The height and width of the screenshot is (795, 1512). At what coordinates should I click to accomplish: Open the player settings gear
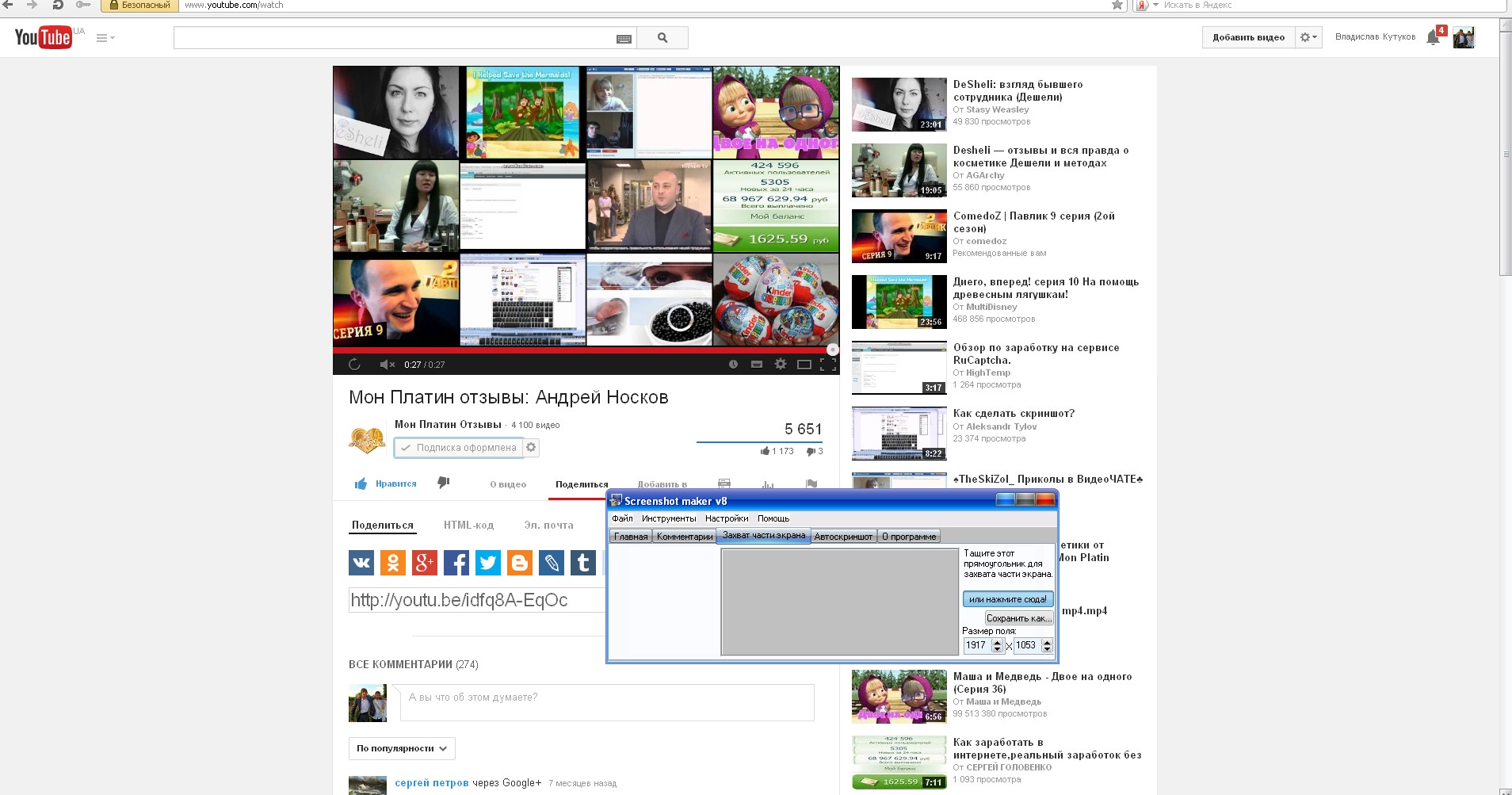(x=781, y=365)
